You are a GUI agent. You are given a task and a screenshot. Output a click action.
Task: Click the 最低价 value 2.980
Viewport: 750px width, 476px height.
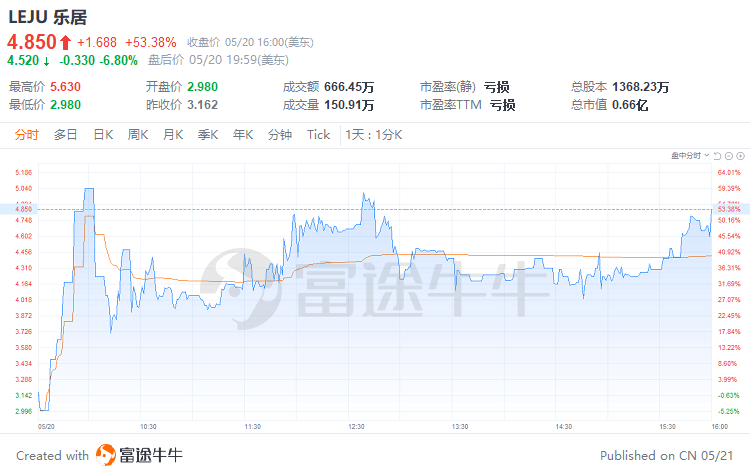pyautogui.click(x=66, y=104)
